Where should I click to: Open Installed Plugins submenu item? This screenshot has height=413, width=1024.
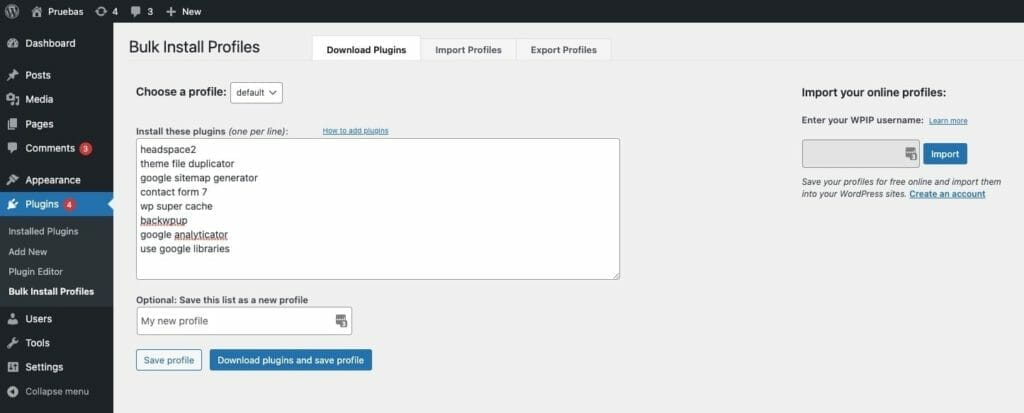coord(43,231)
